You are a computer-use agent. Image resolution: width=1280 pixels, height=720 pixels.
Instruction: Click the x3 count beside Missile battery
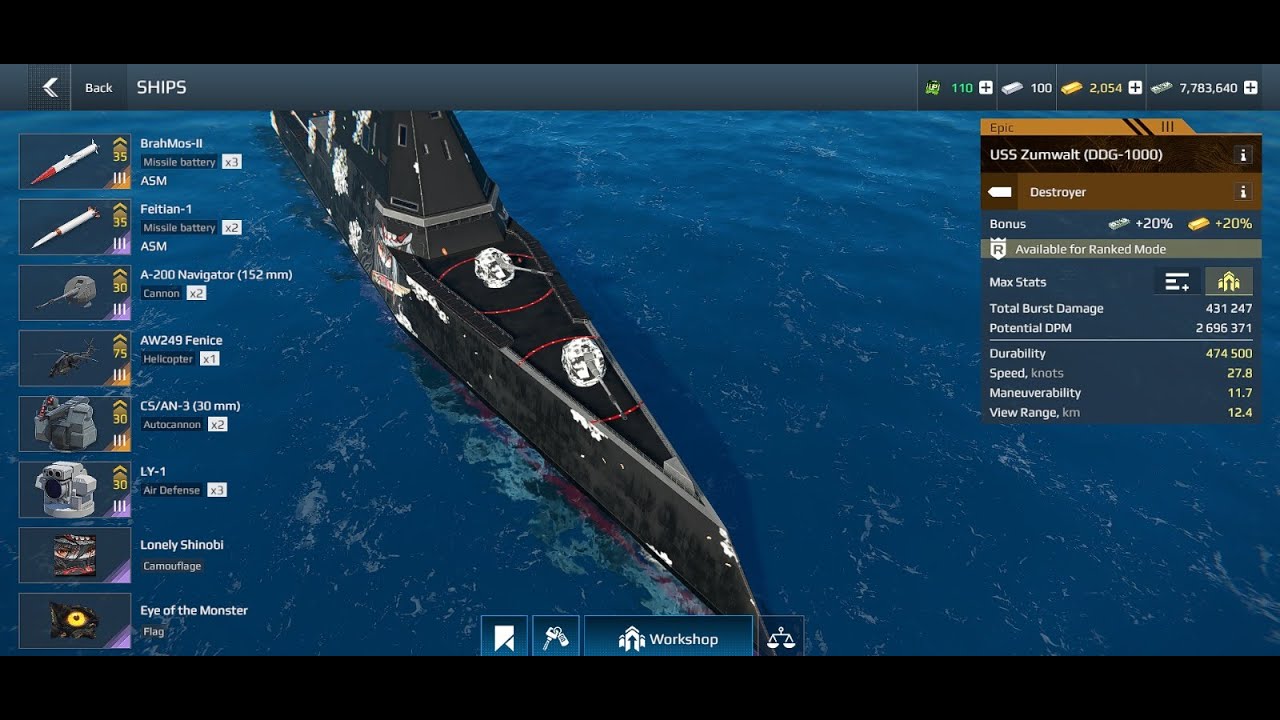(231, 162)
